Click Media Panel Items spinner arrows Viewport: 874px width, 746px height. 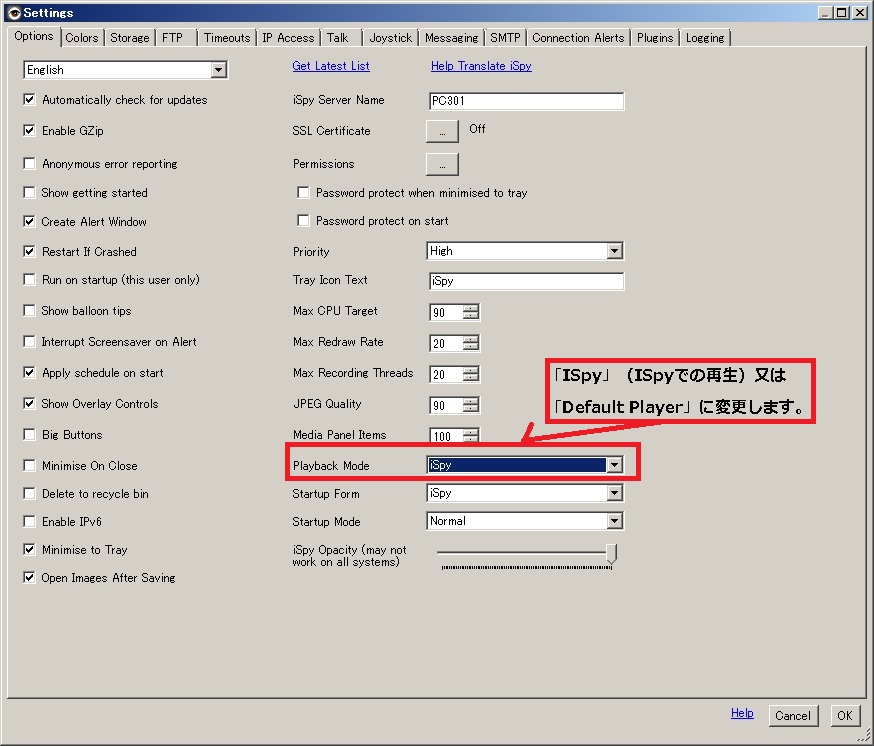click(471, 435)
